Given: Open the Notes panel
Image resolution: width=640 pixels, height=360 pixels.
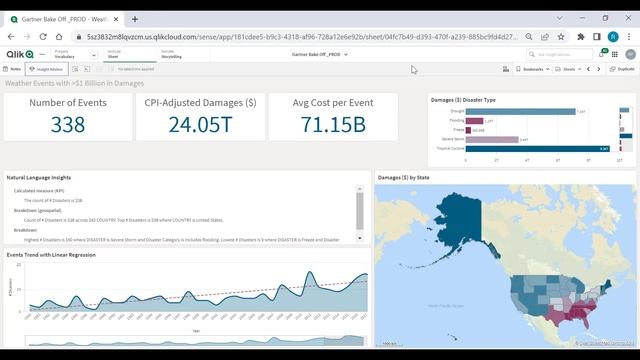Looking at the screenshot, I should [12, 69].
